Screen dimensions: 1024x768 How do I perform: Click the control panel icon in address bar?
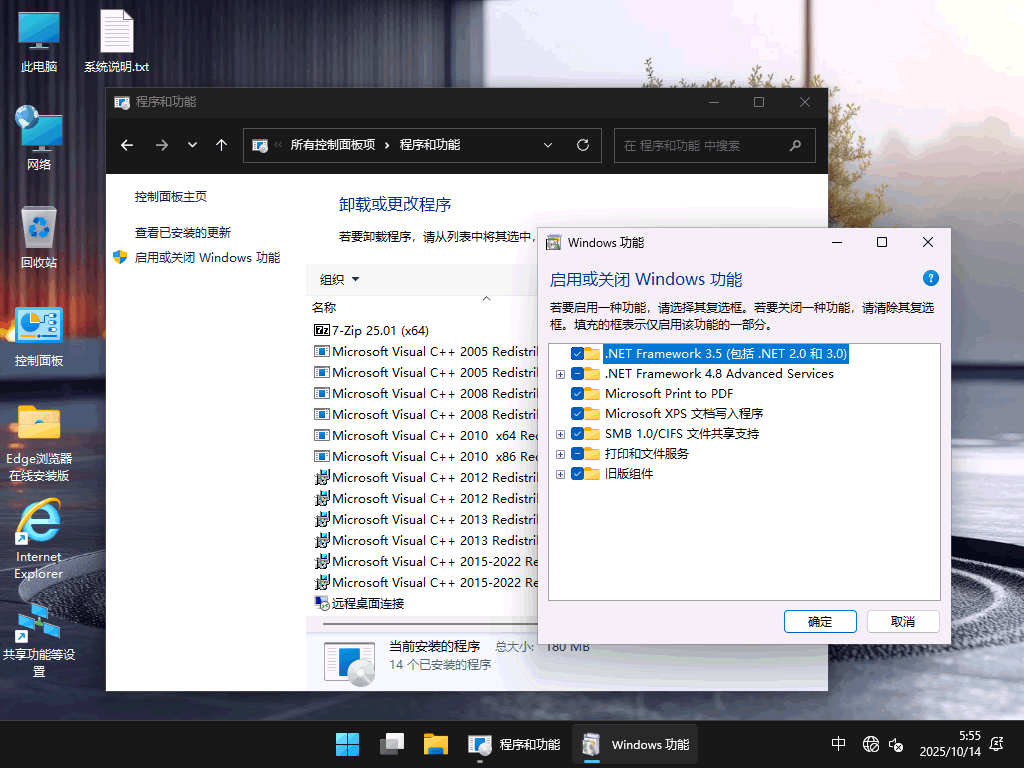click(x=260, y=145)
